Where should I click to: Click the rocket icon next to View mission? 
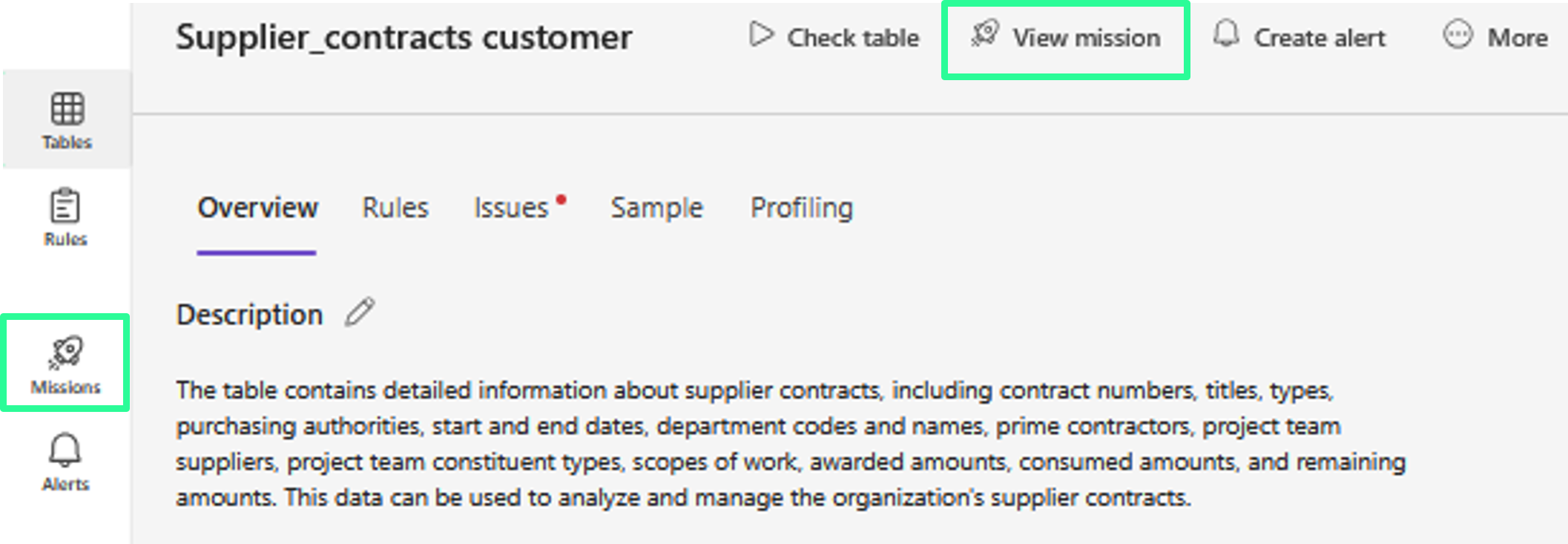click(986, 34)
